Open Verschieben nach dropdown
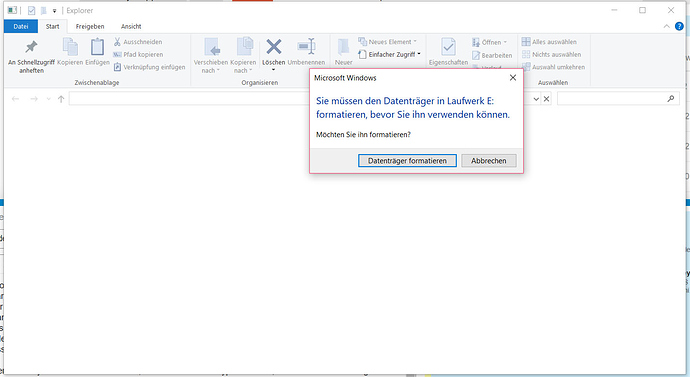The height and width of the screenshot is (377, 690). 211,55
